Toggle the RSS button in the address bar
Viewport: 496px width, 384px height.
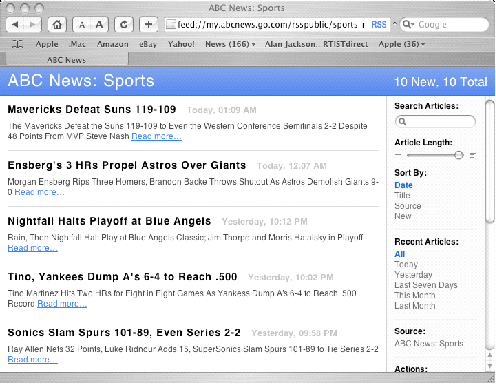379,25
